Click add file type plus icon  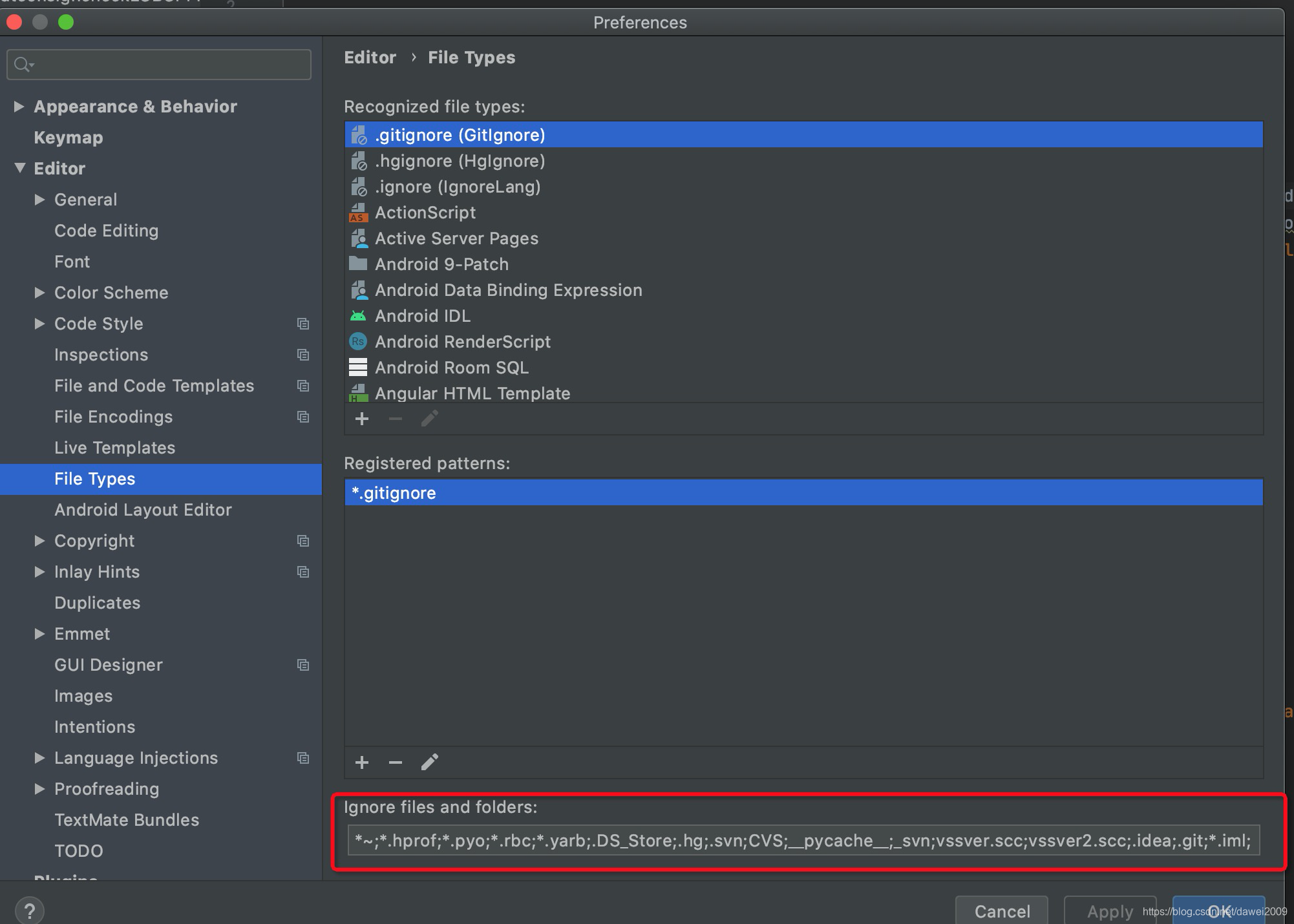[362, 419]
